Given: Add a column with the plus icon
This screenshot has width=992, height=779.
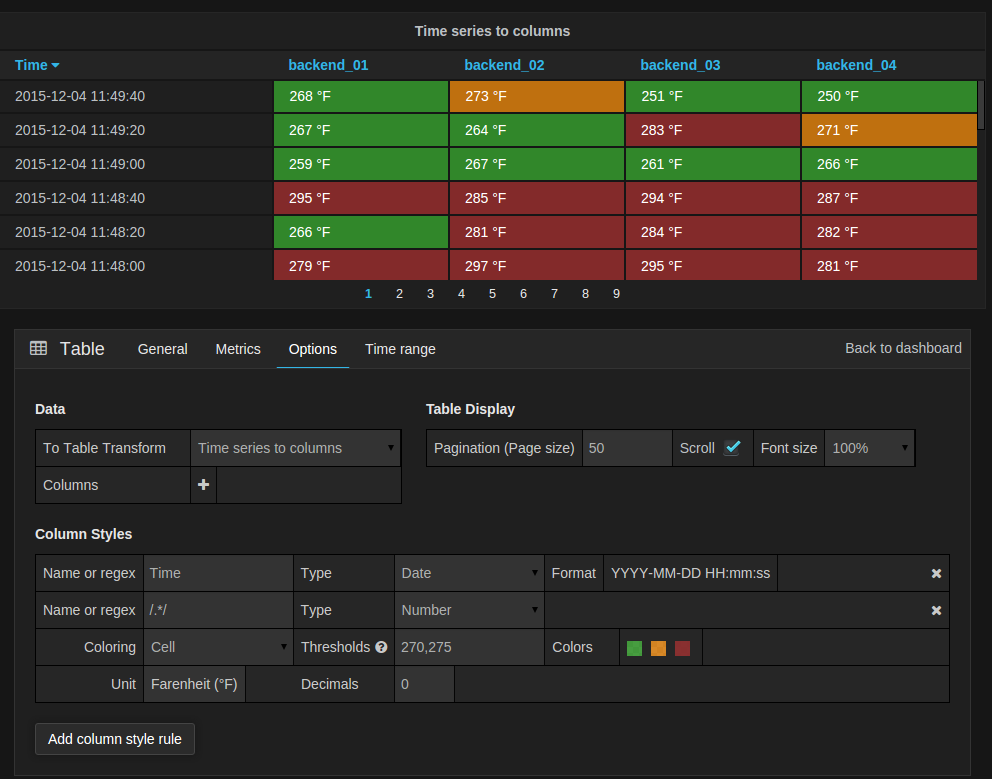Looking at the screenshot, I should tap(203, 485).
